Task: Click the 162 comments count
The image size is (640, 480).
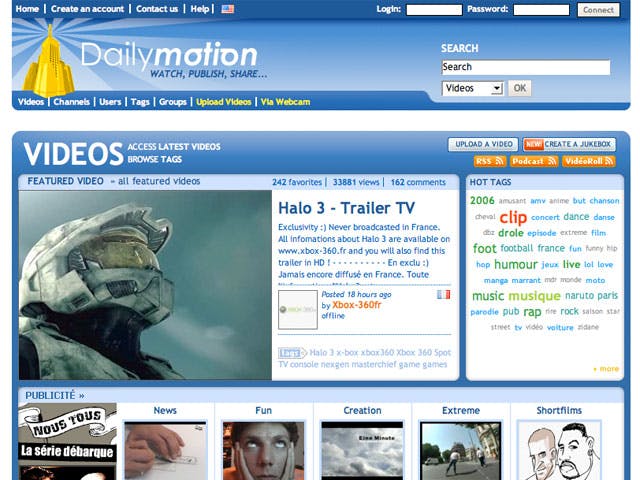Action: (418, 182)
